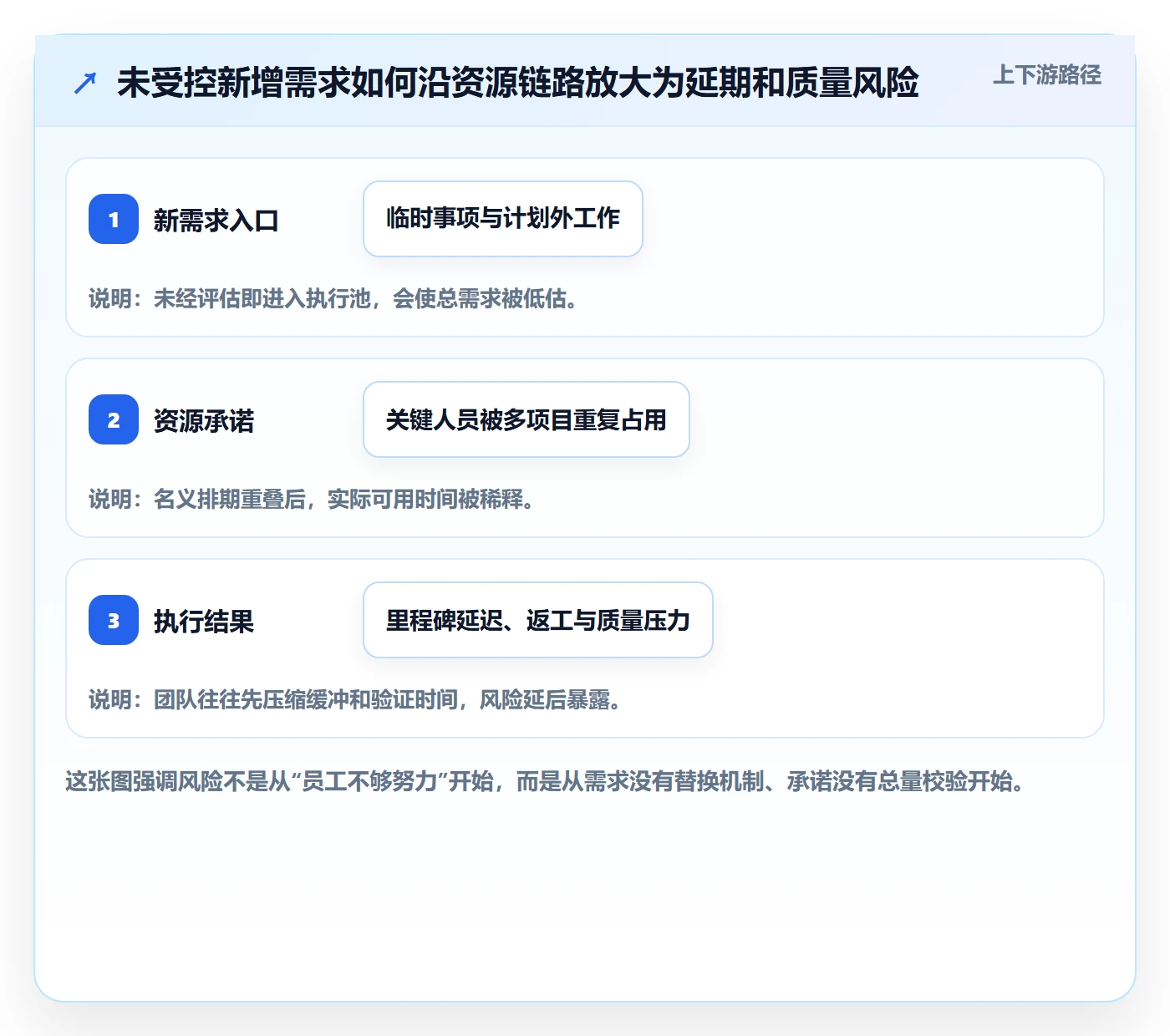Select the footer summary starting 这张图强调风险
Screen dimensions: 1170x1036
(546, 782)
